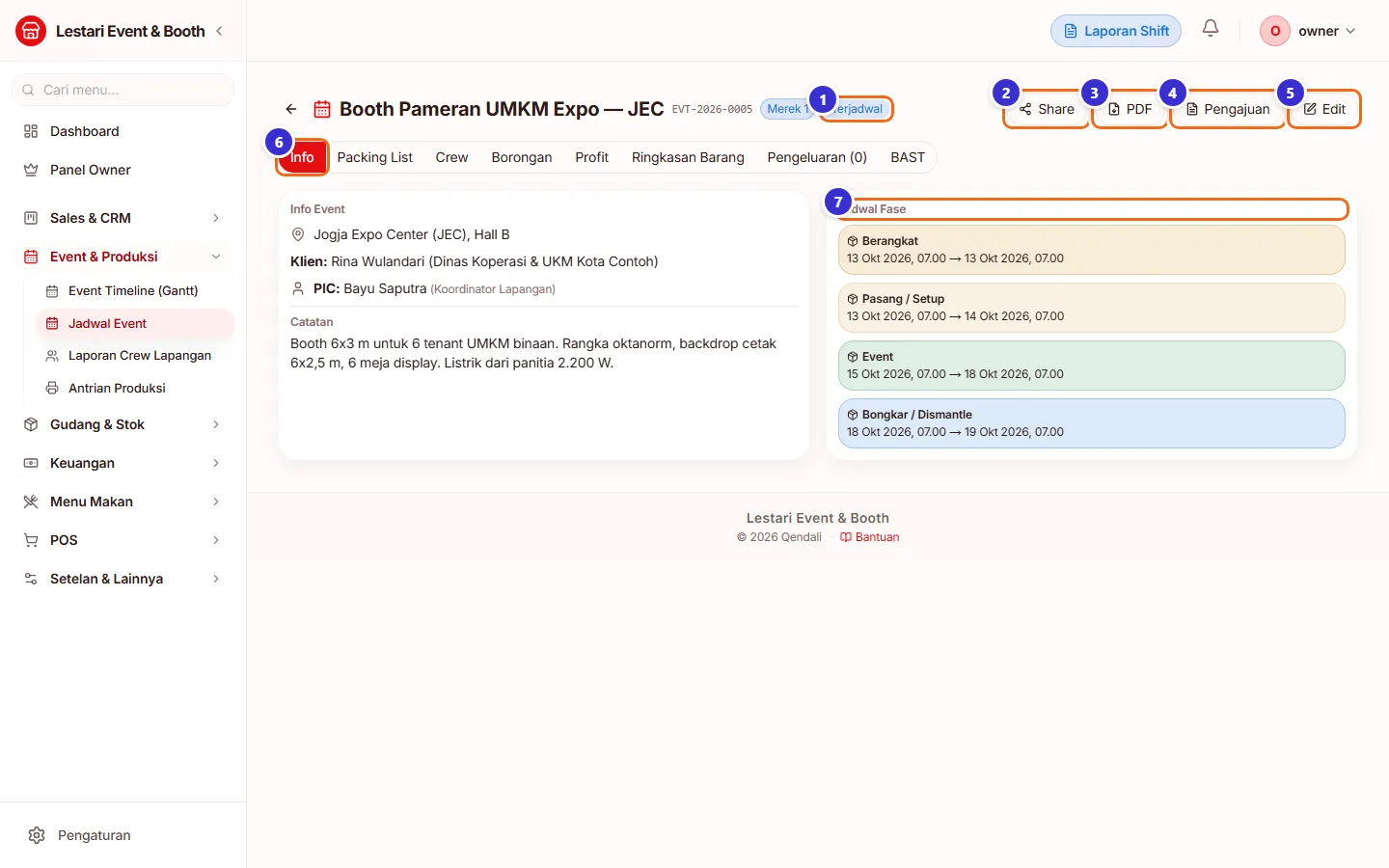Click the Berangkat phase card
The width and height of the screenshot is (1389, 868).
[x=1091, y=250]
